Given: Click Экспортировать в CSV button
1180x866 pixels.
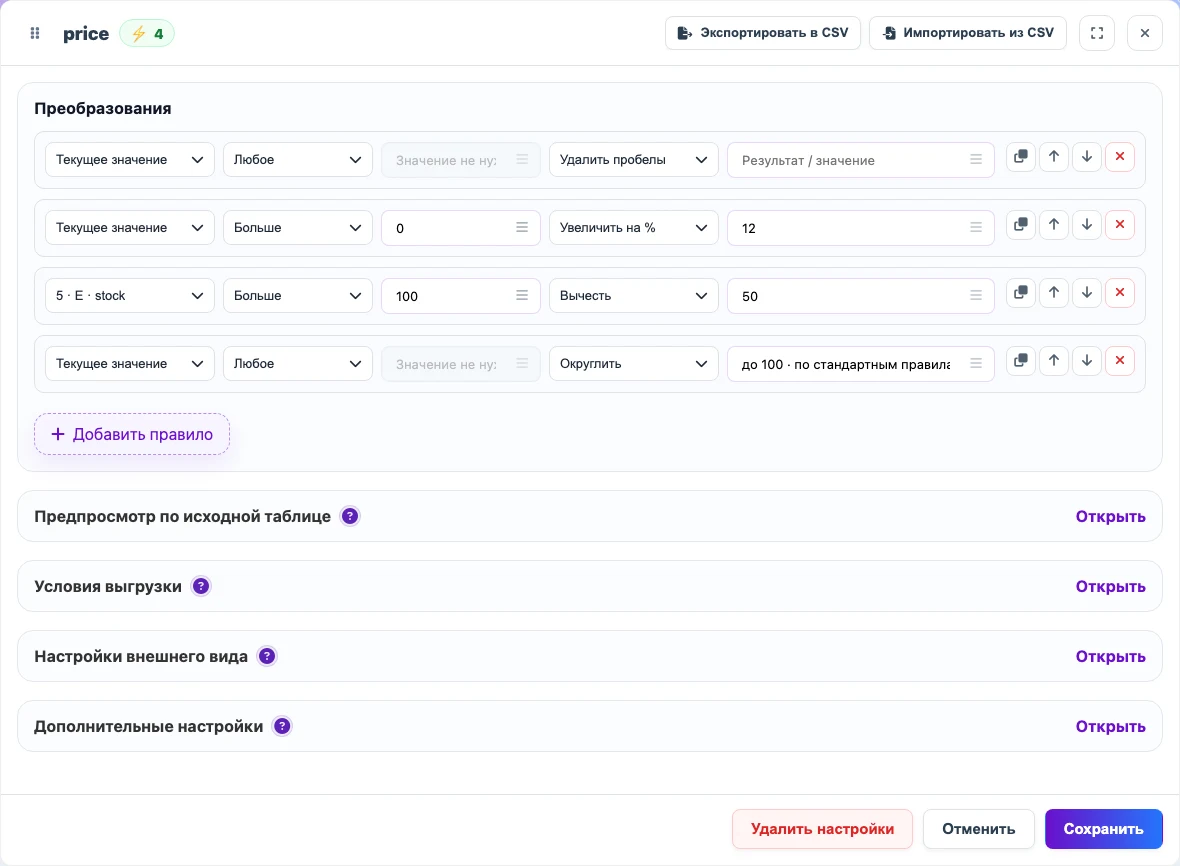Looking at the screenshot, I should (x=762, y=33).
